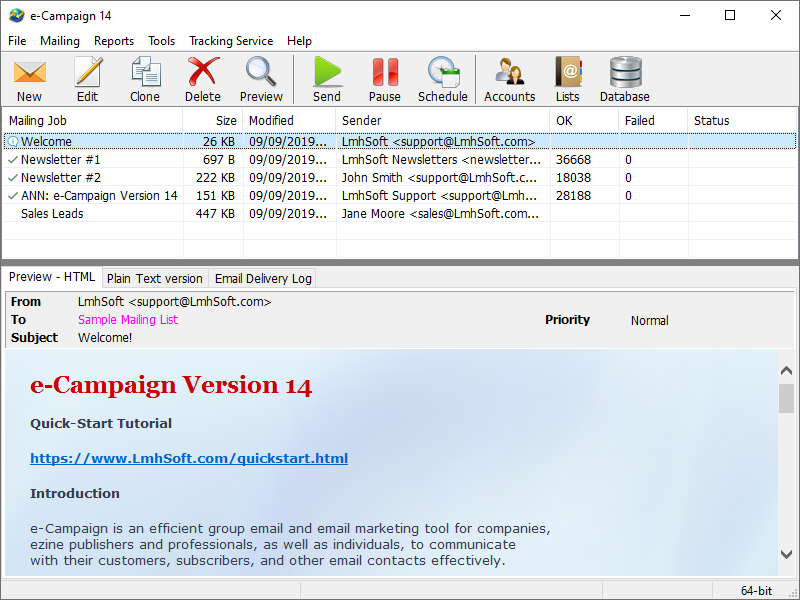Open the Lists address book icon
The width and height of the screenshot is (800, 600).
[x=567, y=80]
